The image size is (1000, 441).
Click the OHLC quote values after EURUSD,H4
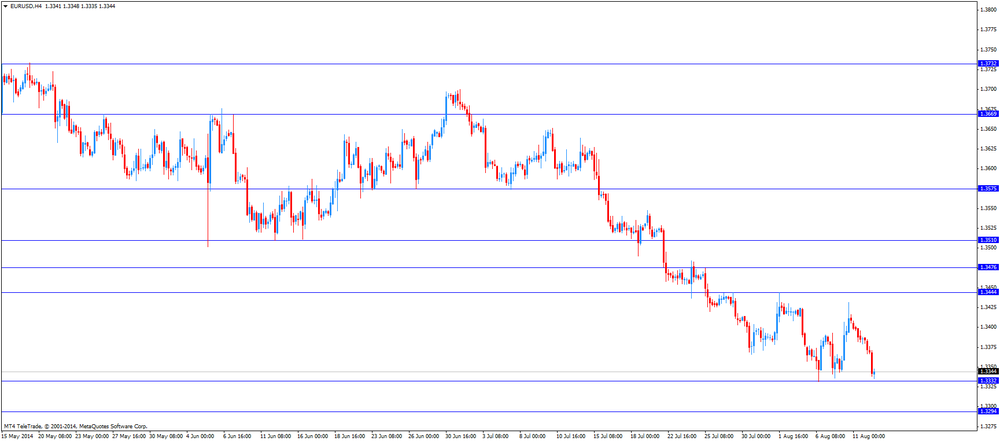click(x=80, y=6)
